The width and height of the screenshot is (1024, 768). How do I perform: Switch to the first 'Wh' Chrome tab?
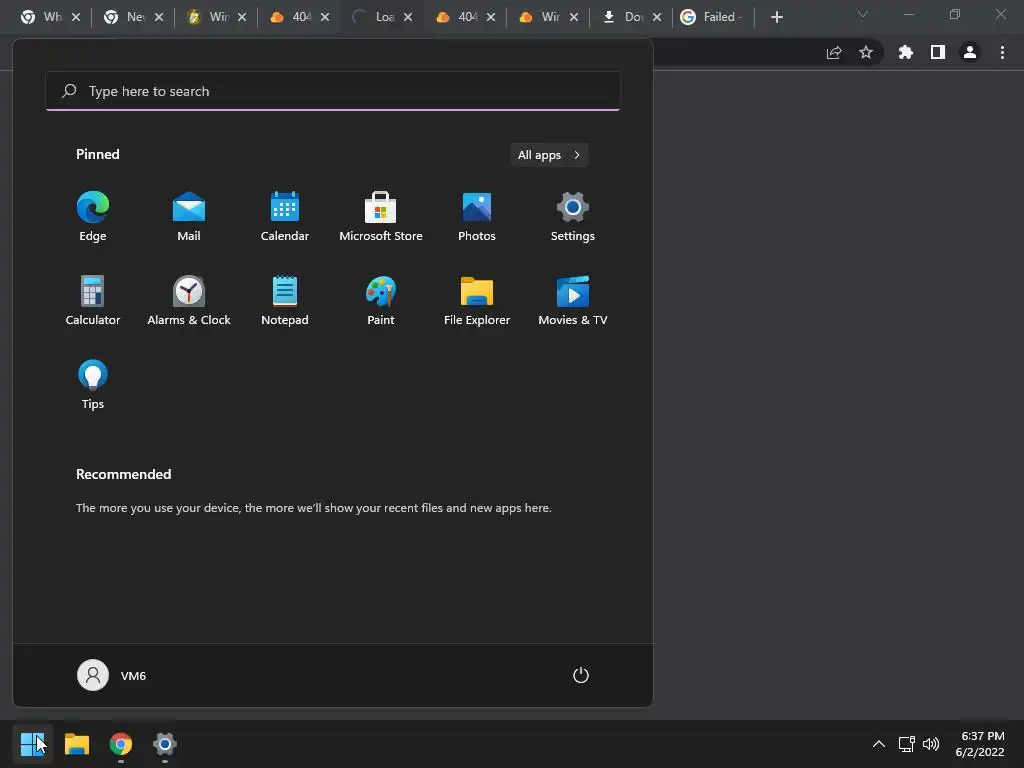tap(42, 17)
